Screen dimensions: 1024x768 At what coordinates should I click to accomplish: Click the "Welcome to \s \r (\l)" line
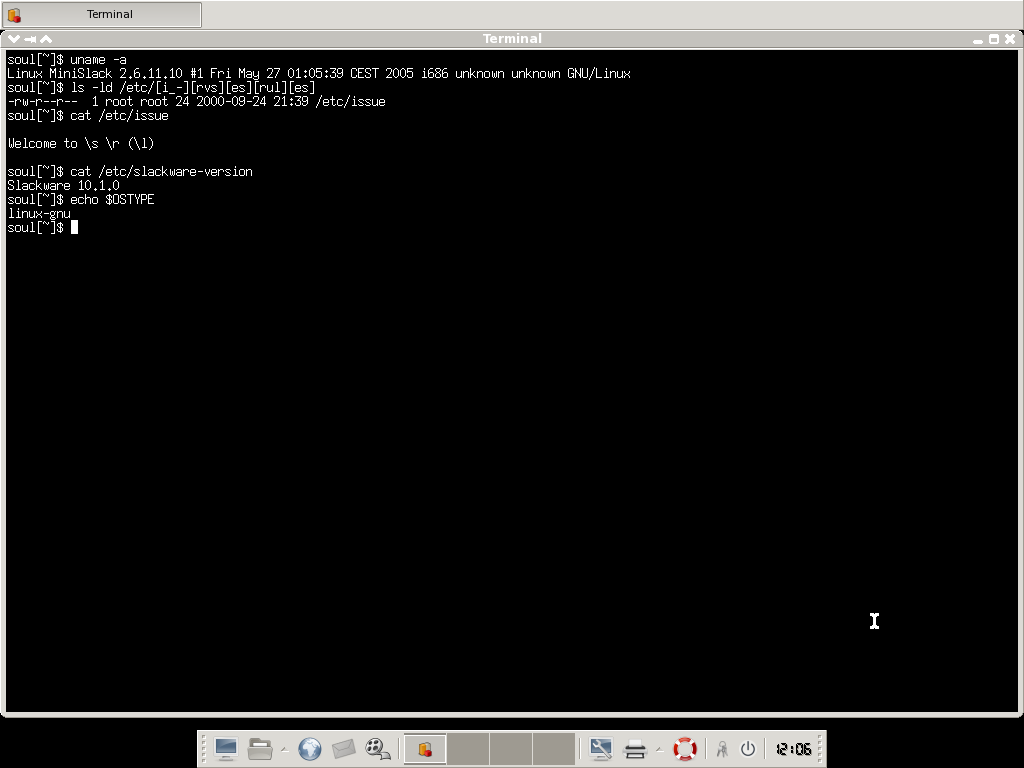pos(81,144)
